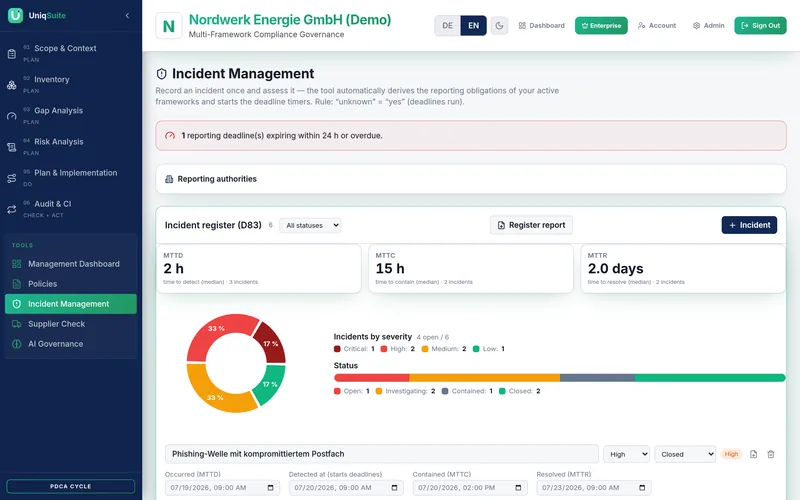Click the Management Dashboard grid icon
This screenshot has height=500, width=800.
(17, 264)
